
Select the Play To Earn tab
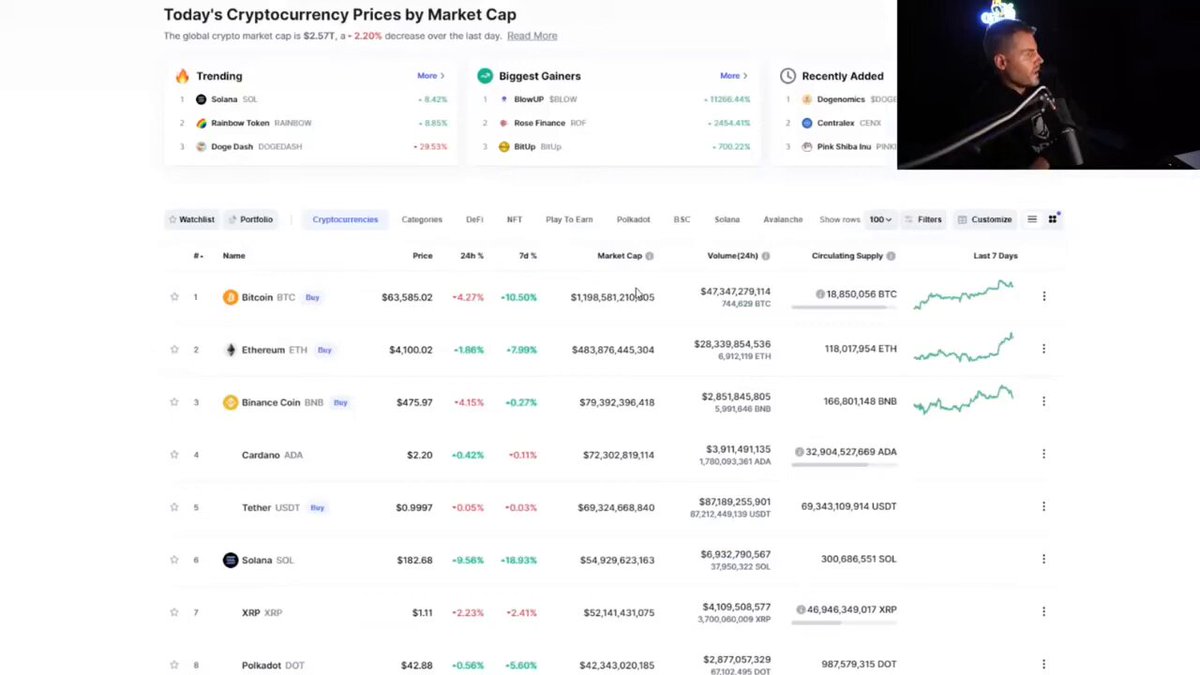[x=569, y=219]
